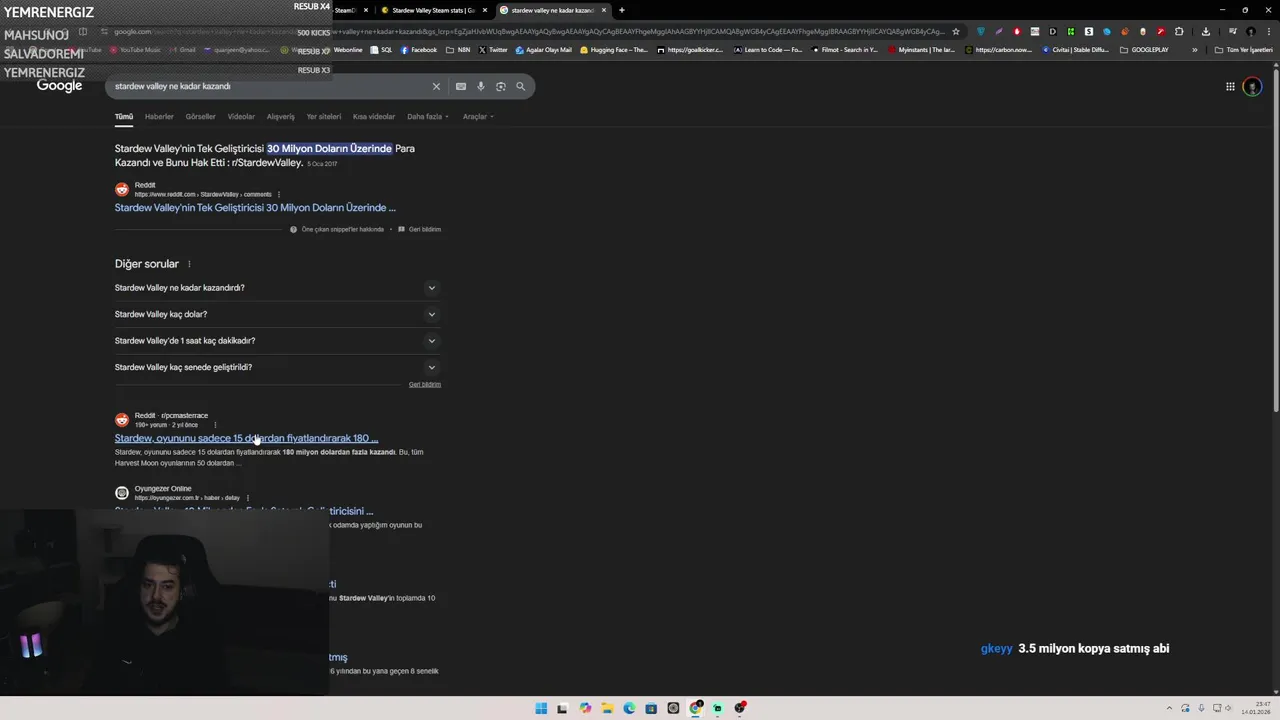Switch to the Kısa videolar tab
Image resolution: width=1280 pixels, height=720 pixels.
click(x=374, y=117)
